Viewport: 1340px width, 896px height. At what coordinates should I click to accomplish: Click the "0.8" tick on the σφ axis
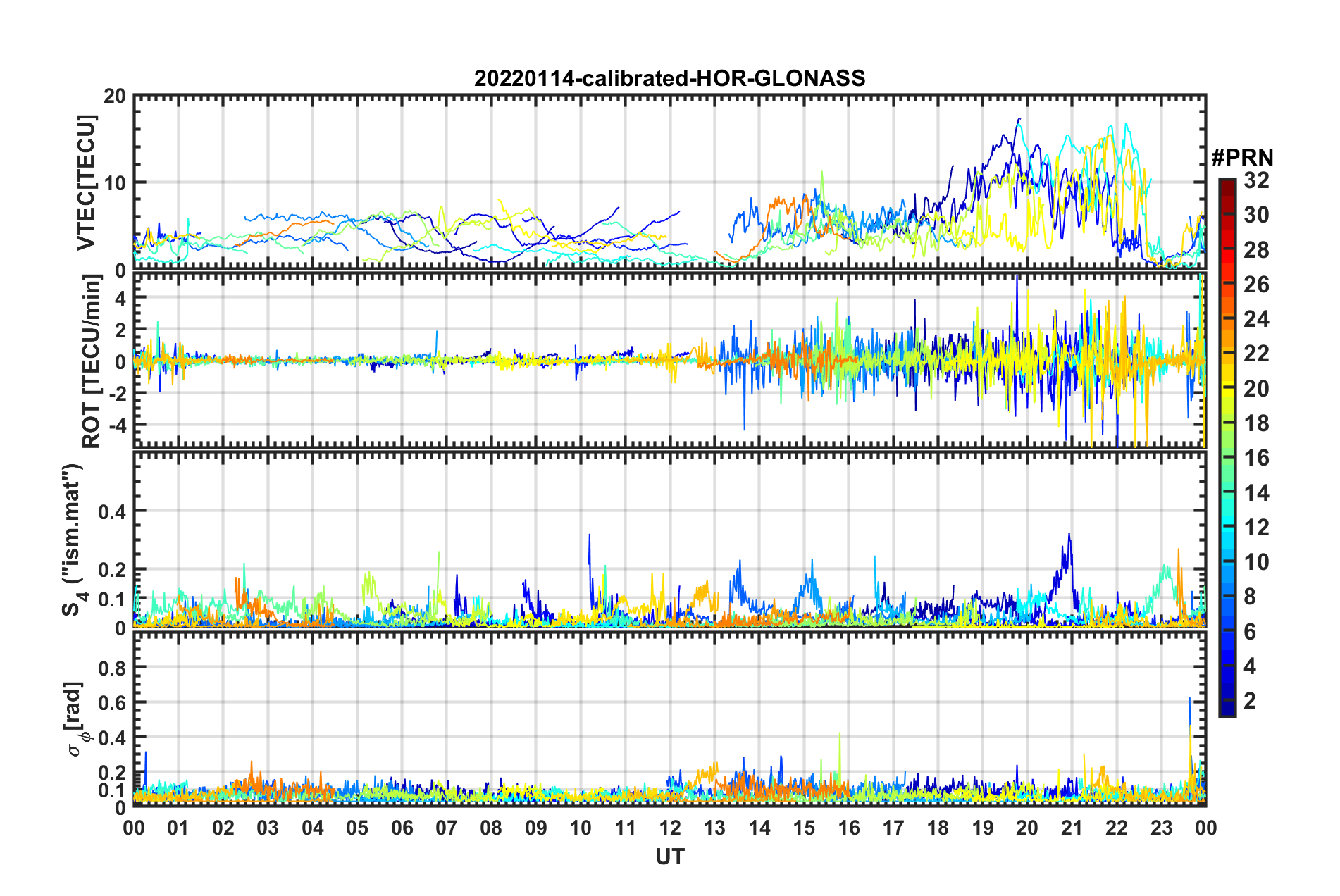point(112,668)
